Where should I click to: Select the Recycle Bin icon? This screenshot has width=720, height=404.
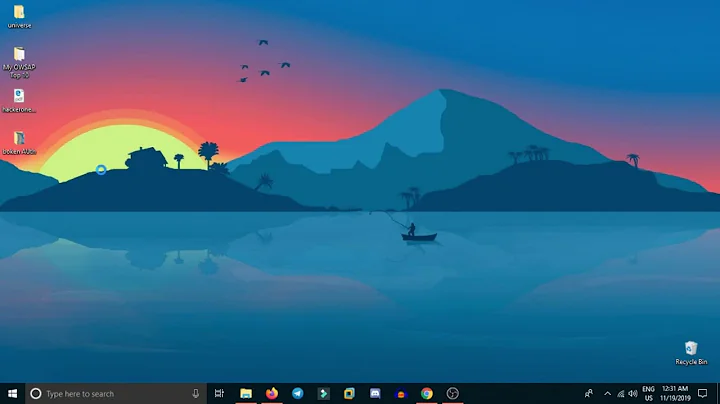[691, 353]
